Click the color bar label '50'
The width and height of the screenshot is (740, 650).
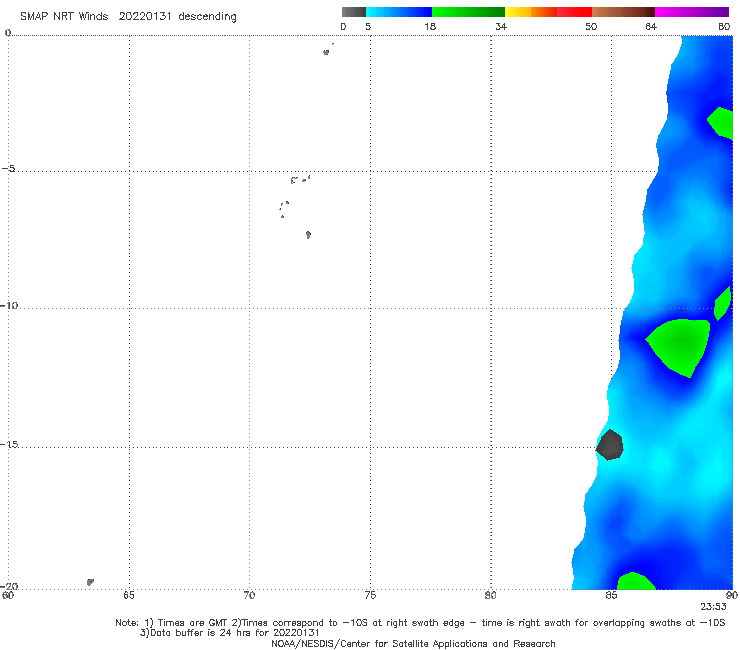point(591,26)
